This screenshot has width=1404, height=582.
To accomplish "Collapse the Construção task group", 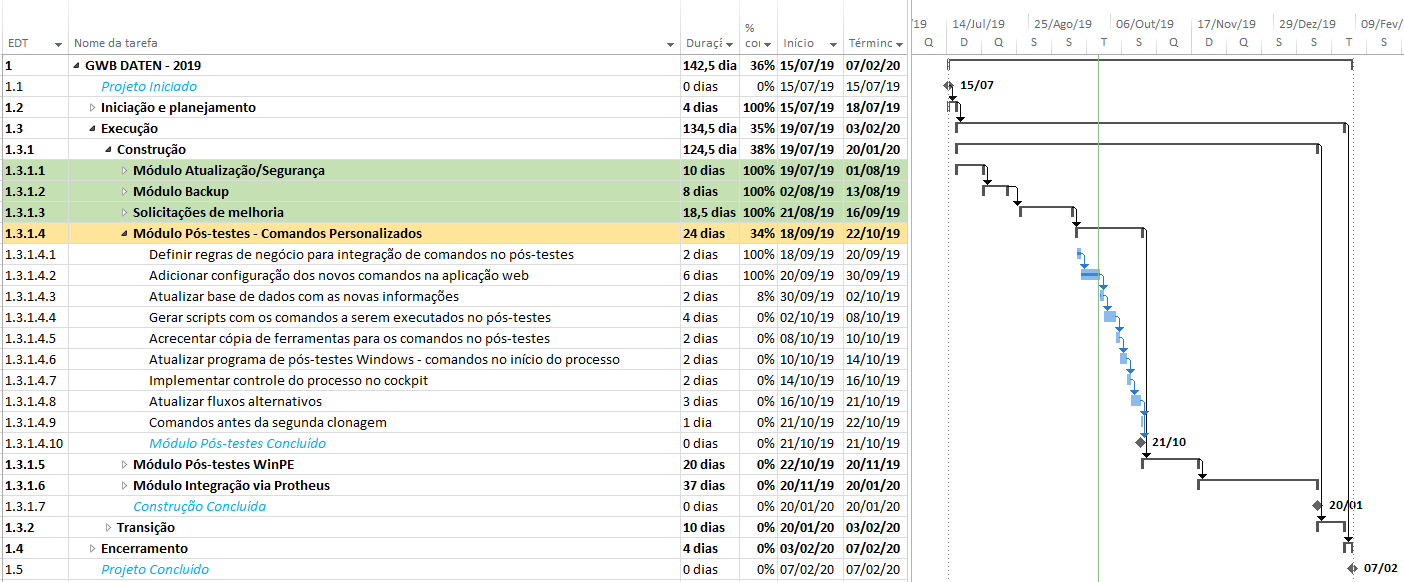I will coord(109,150).
